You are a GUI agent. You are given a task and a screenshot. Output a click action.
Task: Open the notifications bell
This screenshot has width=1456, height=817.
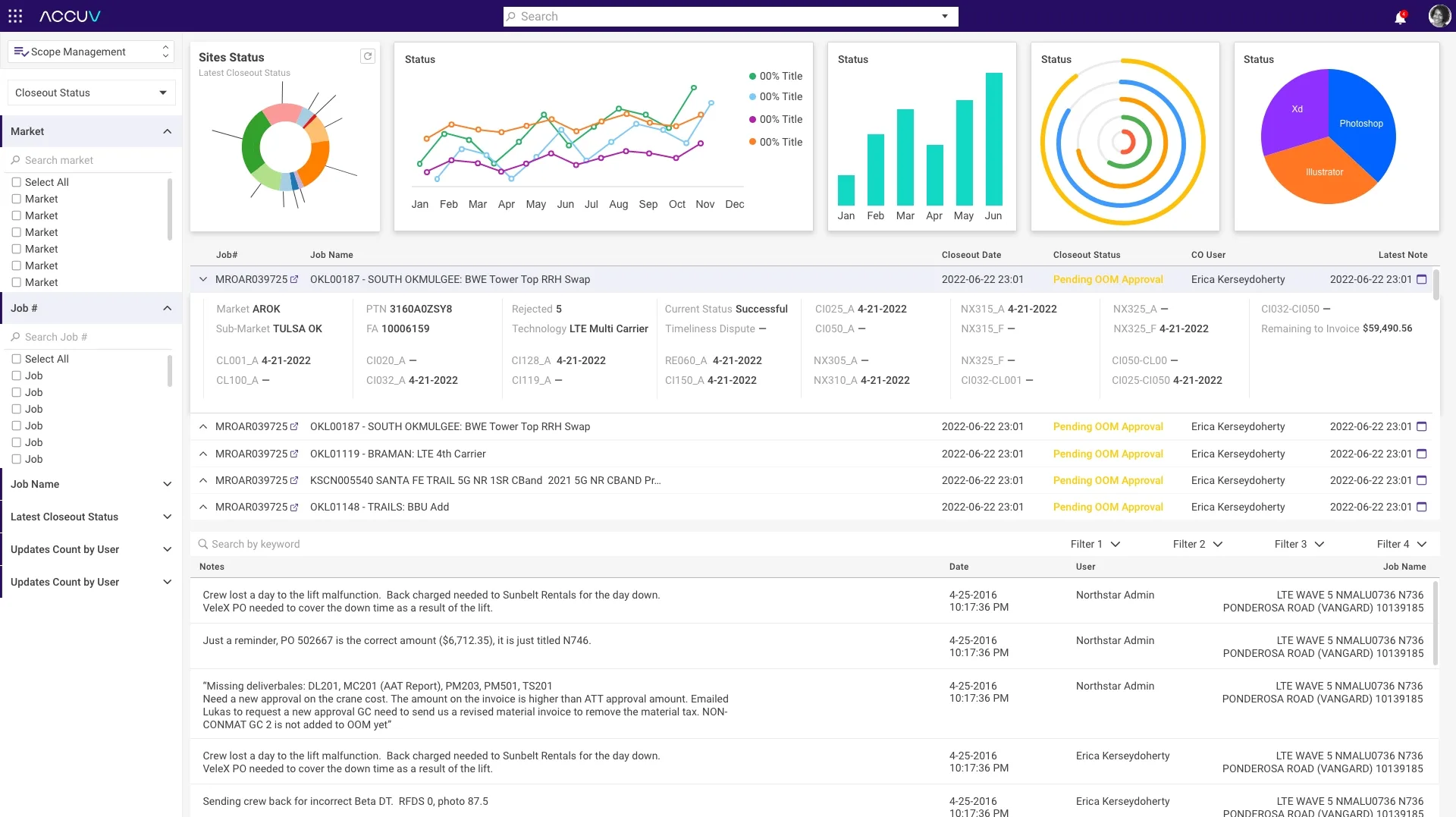pyautogui.click(x=1400, y=17)
